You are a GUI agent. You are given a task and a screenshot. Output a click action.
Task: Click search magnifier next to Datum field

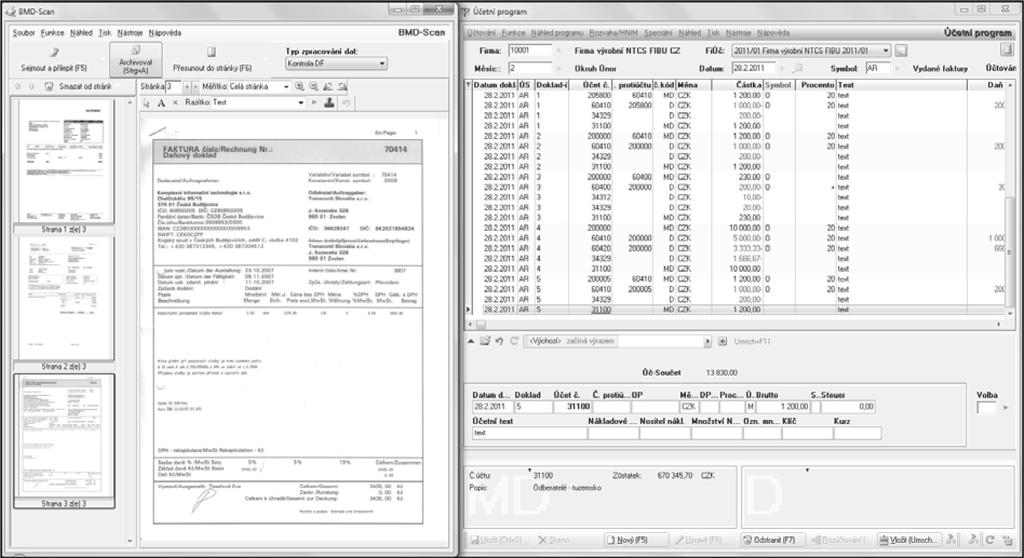click(x=797, y=68)
